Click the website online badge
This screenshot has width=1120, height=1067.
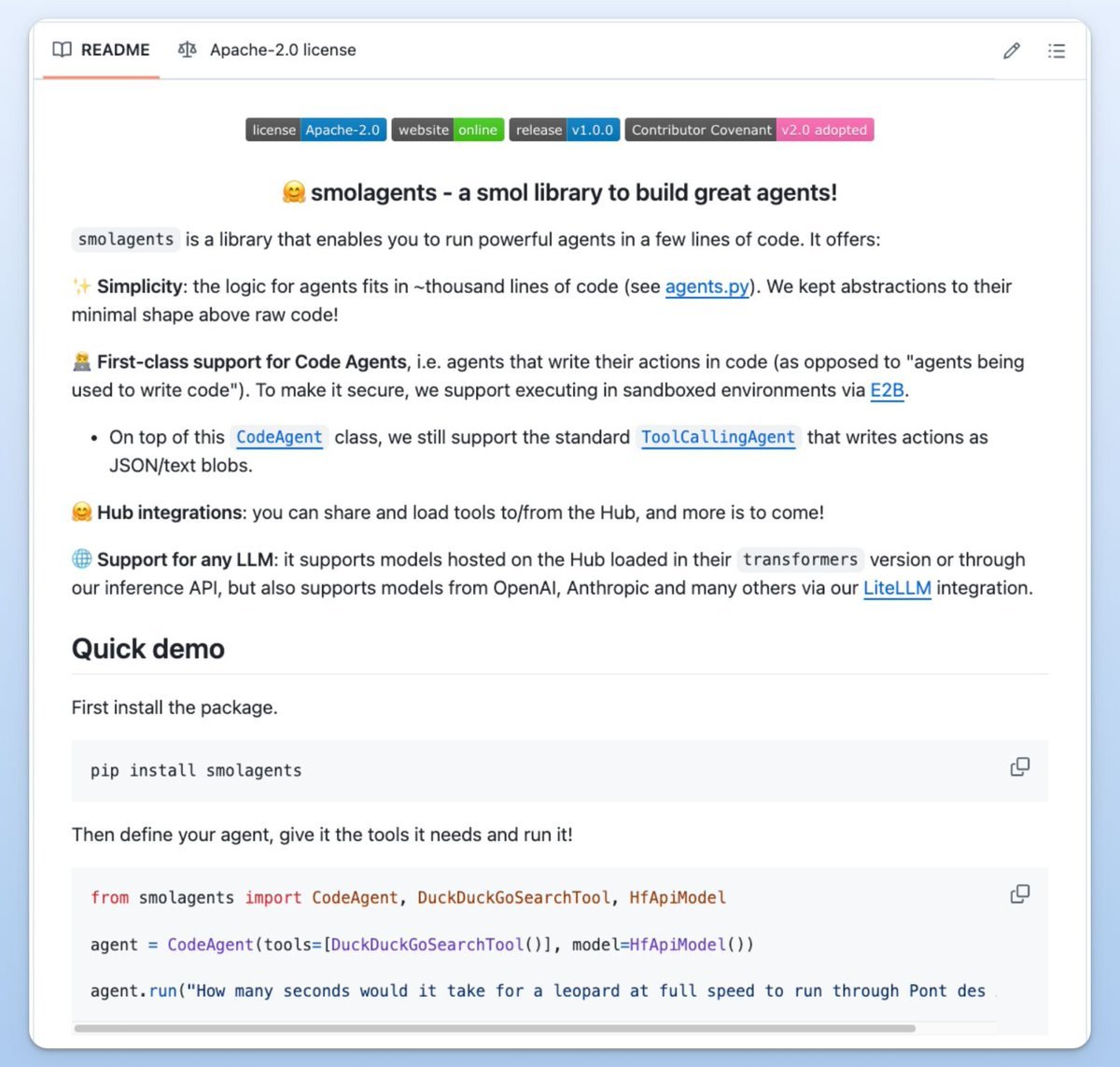(448, 130)
